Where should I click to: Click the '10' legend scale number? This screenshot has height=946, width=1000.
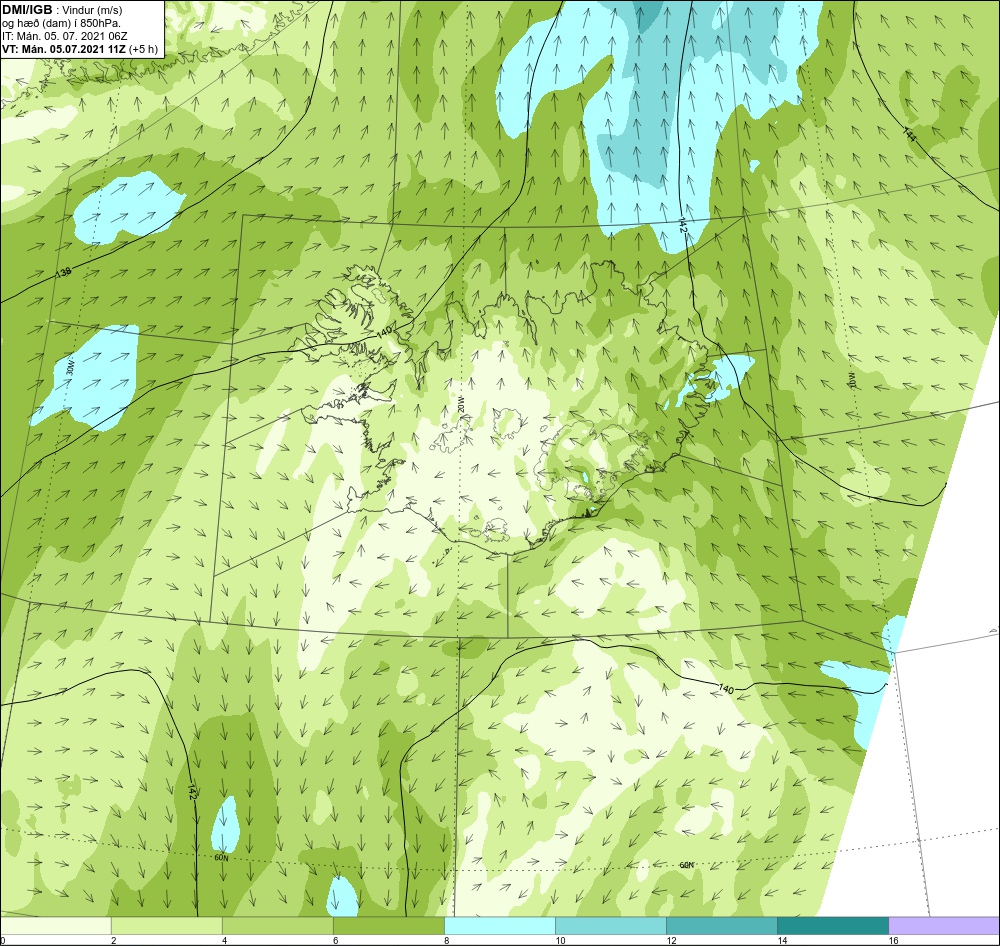click(x=560, y=940)
